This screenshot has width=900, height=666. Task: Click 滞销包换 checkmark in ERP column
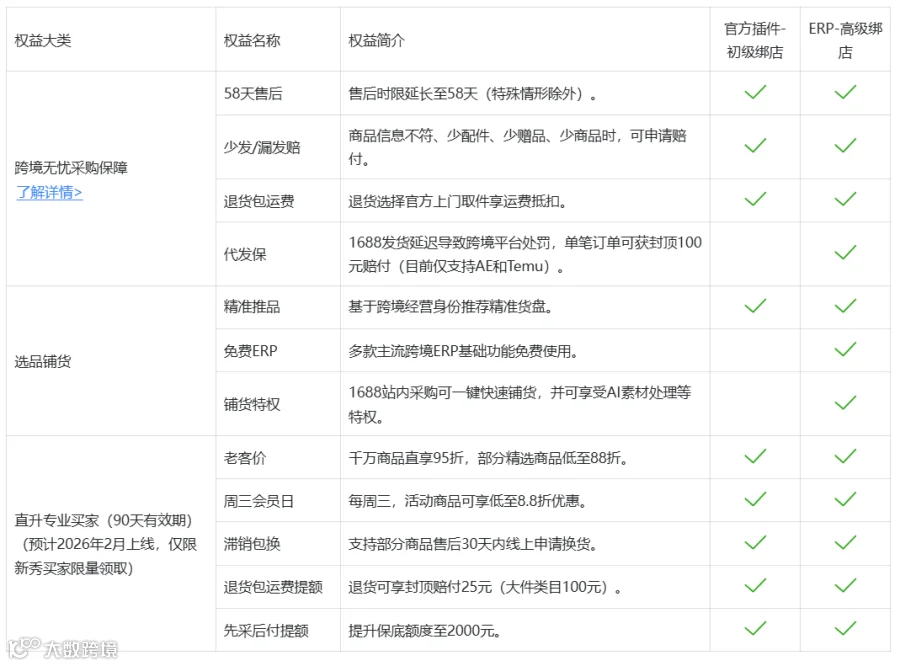[845, 543]
